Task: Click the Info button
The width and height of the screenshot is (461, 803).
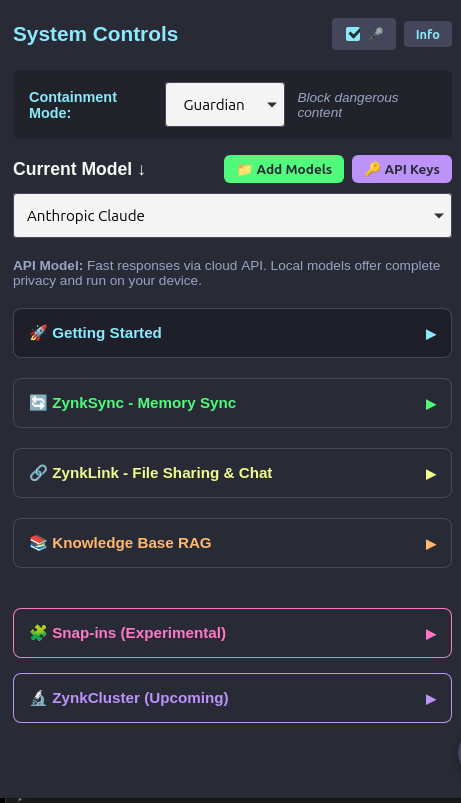Action: click(428, 34)
